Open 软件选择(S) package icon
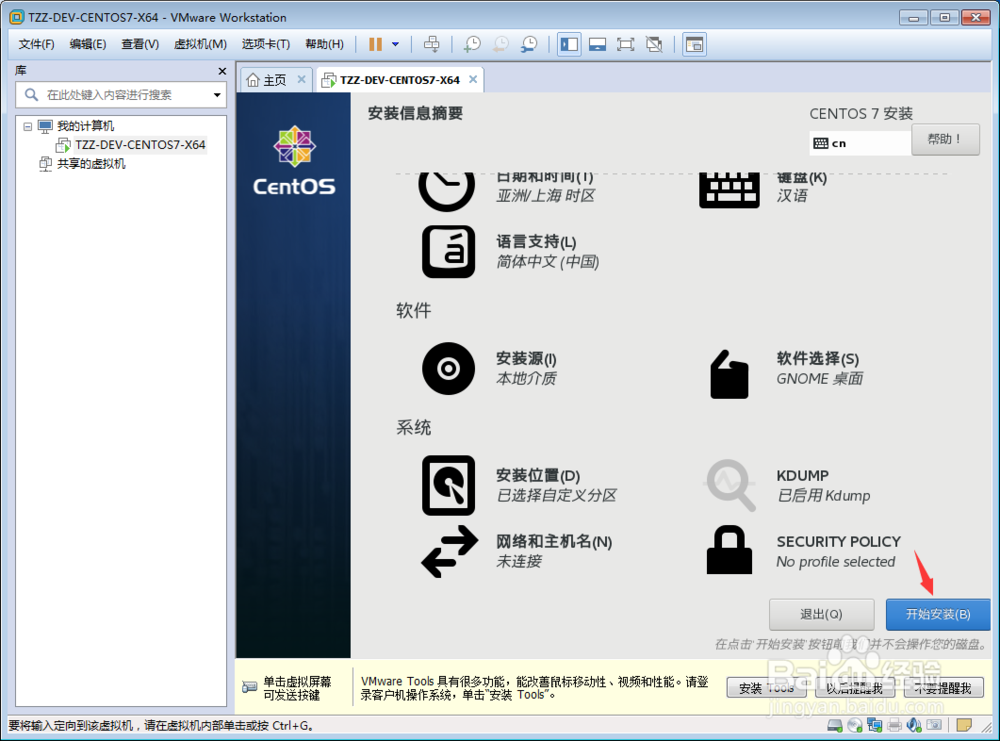 point(729,374)
